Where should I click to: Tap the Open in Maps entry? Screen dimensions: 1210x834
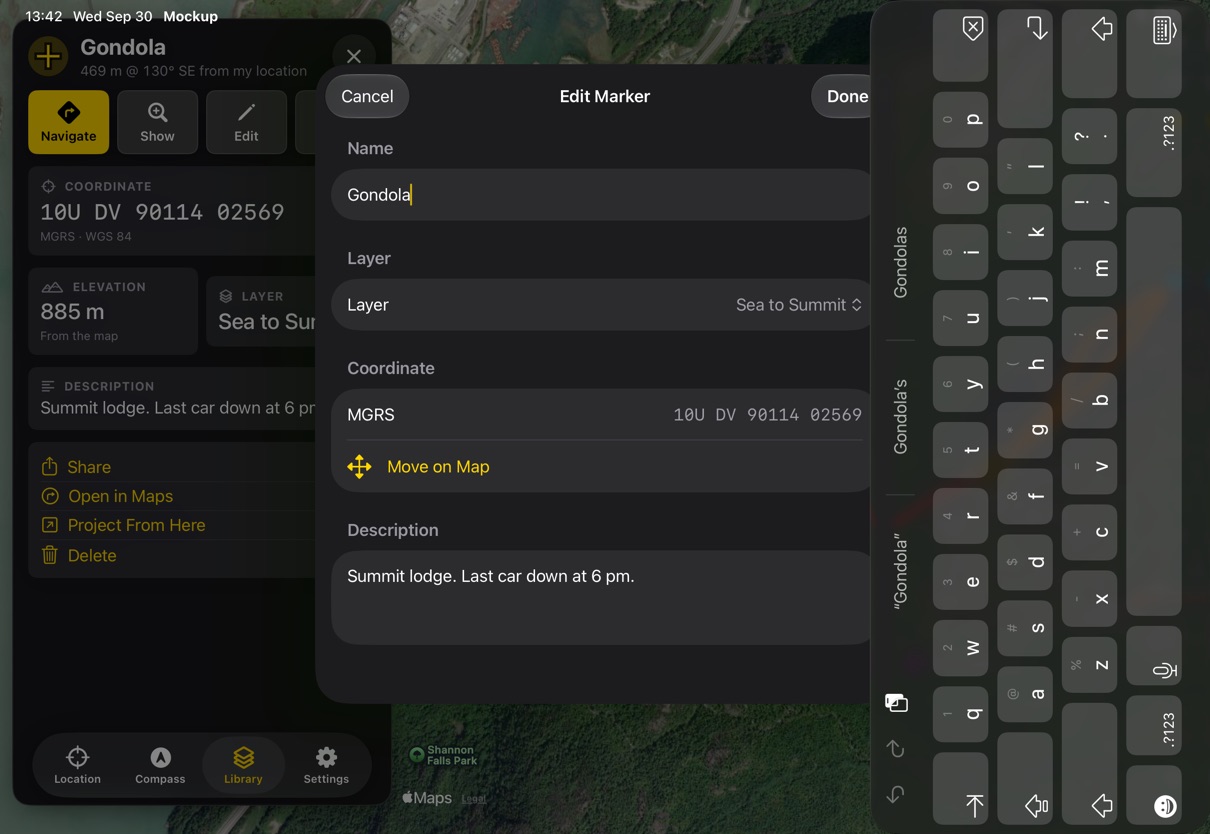[x=120, y=496]
